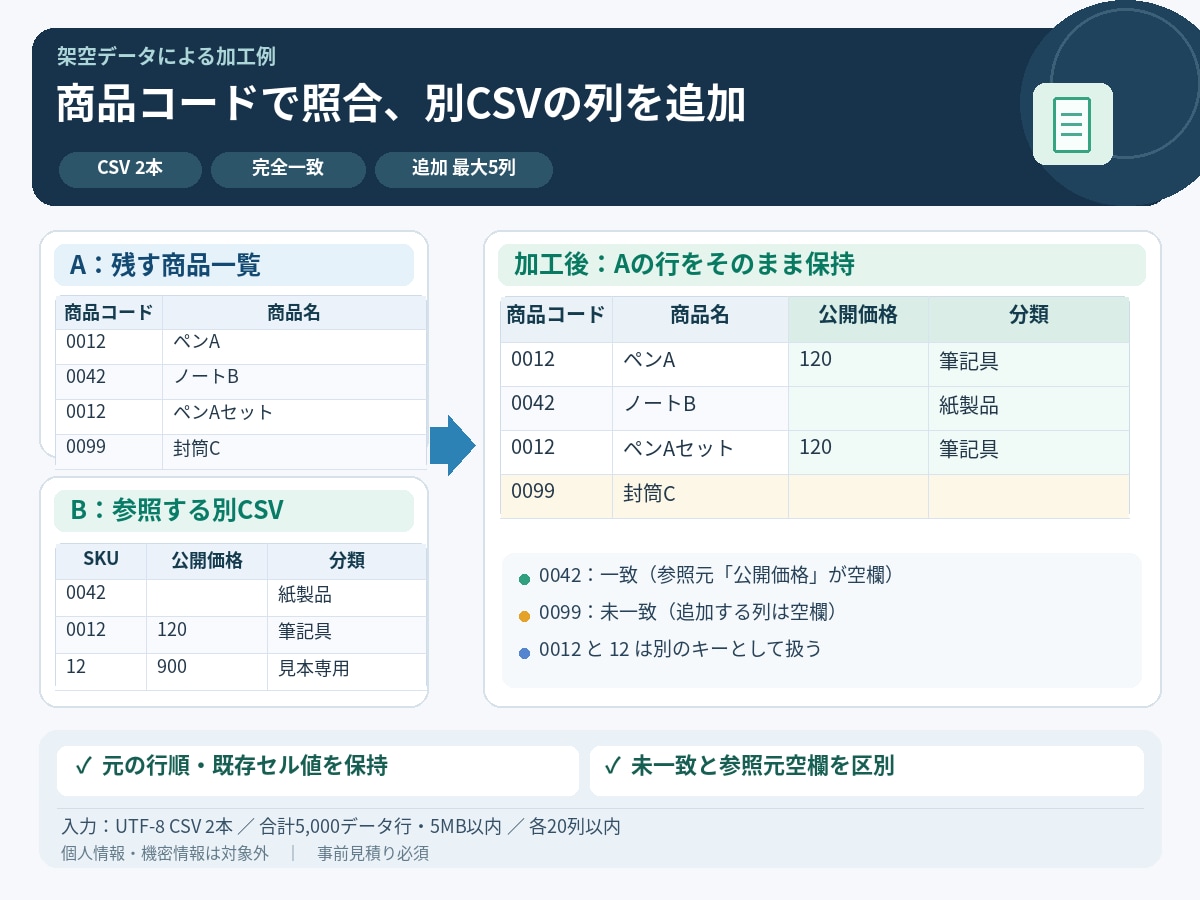Screen dimensions: 1200x900
Task: Click the note 0042:一致(参照元「公開価格」が空欄)
Action: click(x=715, y=576)
